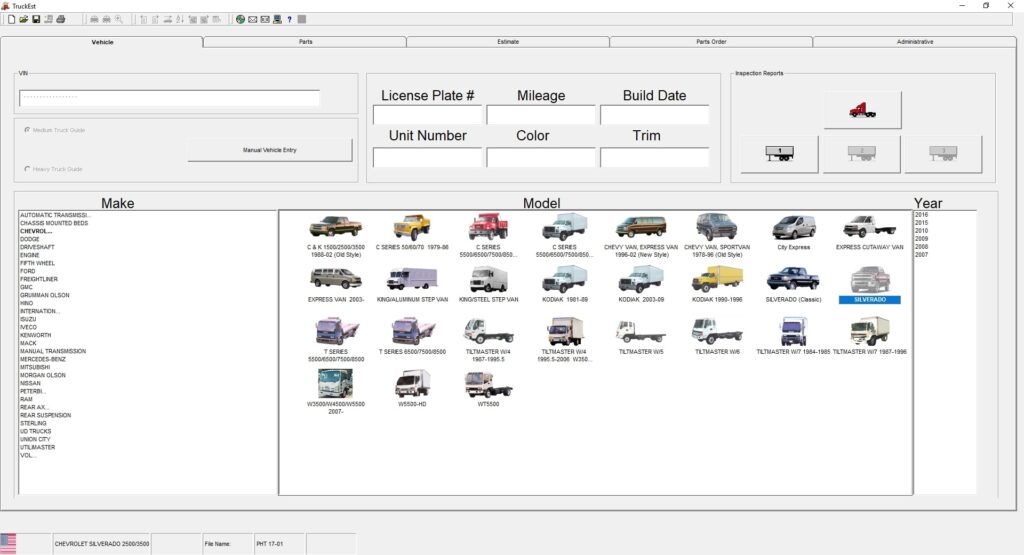Select the Express Cutaway Van model
1024x555 pixels.
869,233
